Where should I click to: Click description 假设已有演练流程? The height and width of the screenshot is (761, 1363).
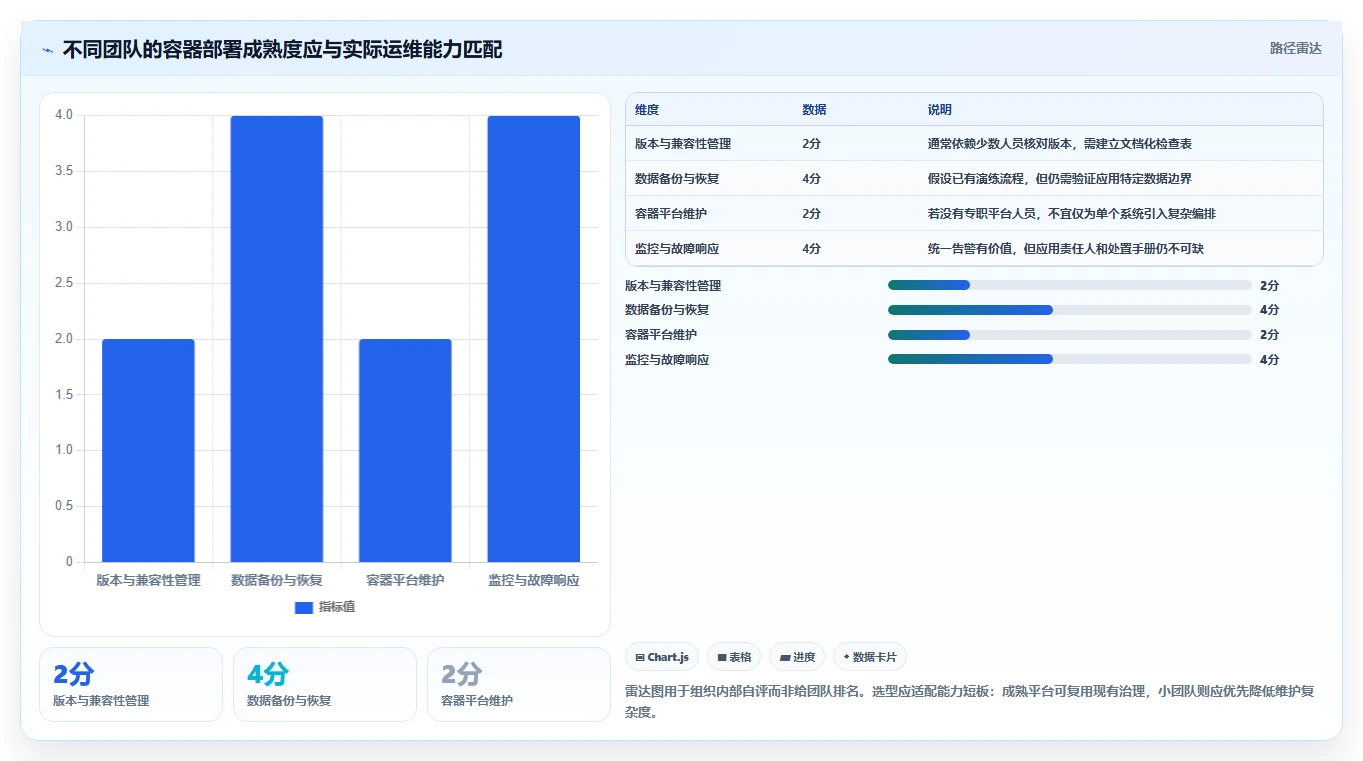1060,179
